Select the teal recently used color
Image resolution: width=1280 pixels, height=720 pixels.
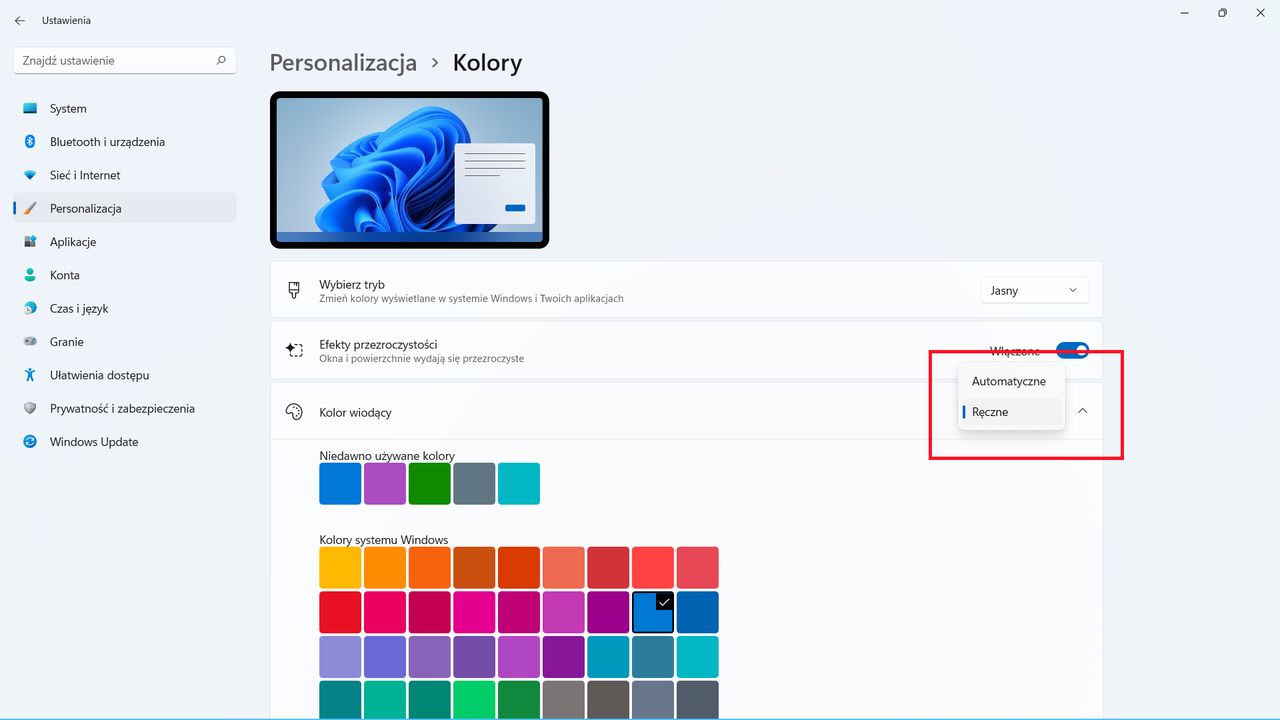point(518,483)
